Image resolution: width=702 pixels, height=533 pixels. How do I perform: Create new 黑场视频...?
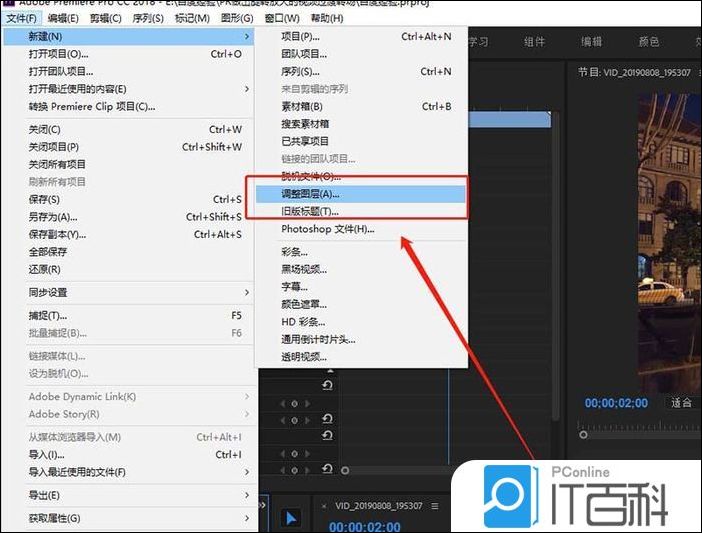coord(361,269)
